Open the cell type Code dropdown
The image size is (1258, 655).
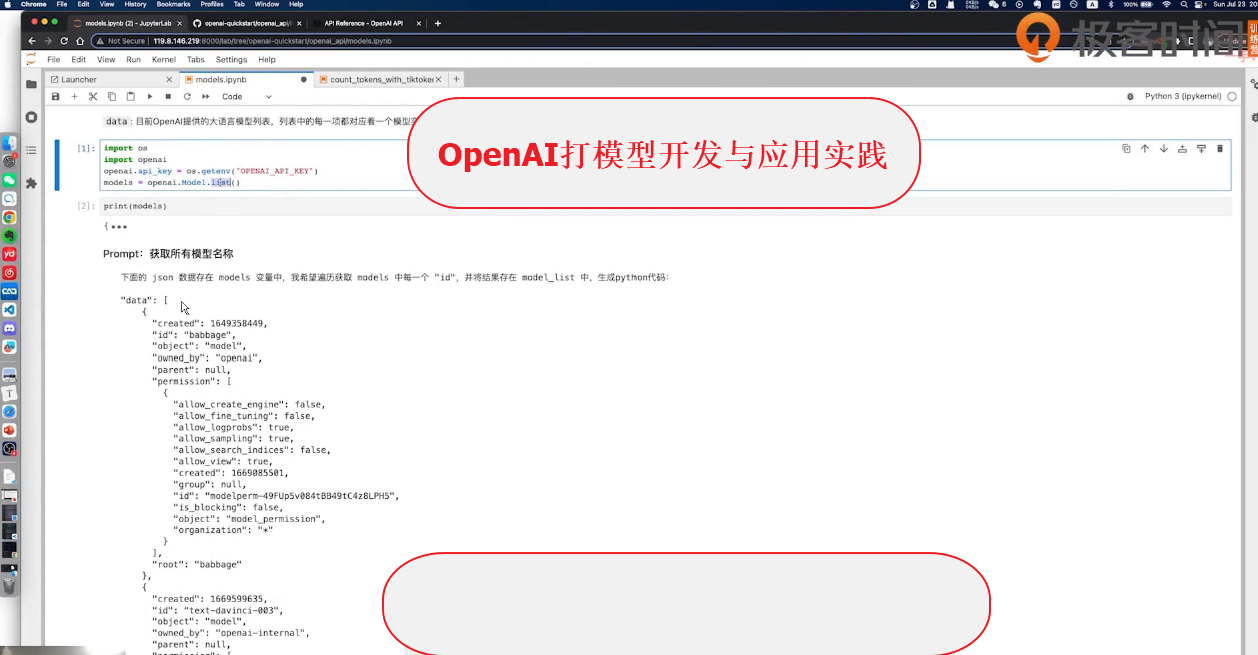tap(246, 97)
